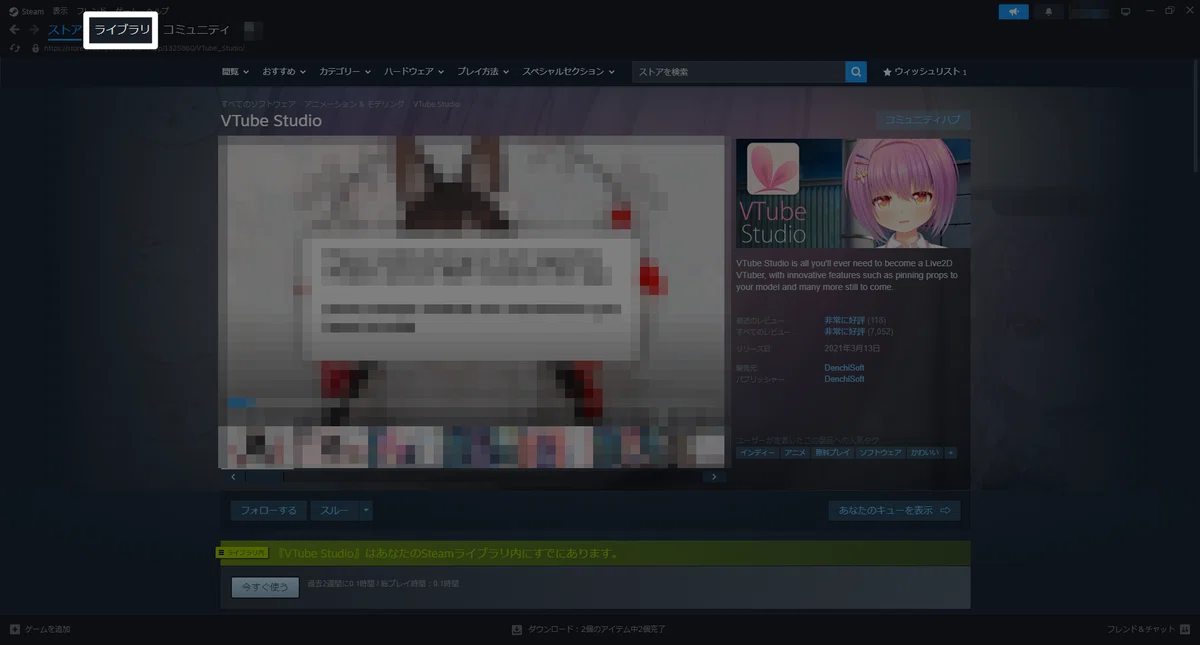Click the 今すぐ使う button

(265, 587)
